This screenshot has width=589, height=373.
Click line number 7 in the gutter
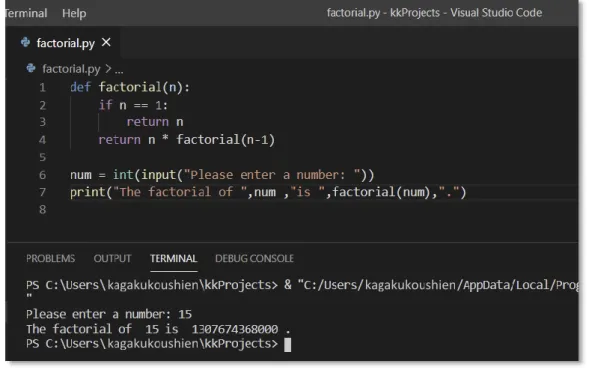coord(42,192)
